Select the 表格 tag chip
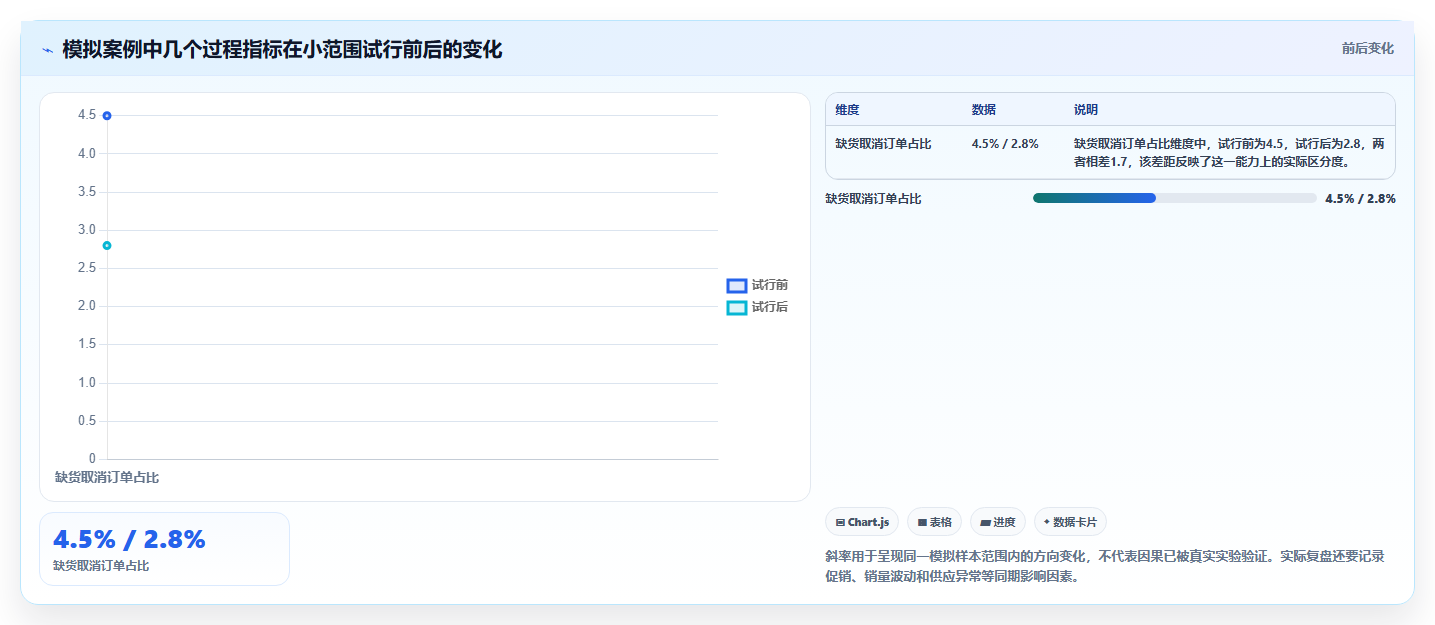Viewport: 1435px width, 625px height. pos(934,522)
